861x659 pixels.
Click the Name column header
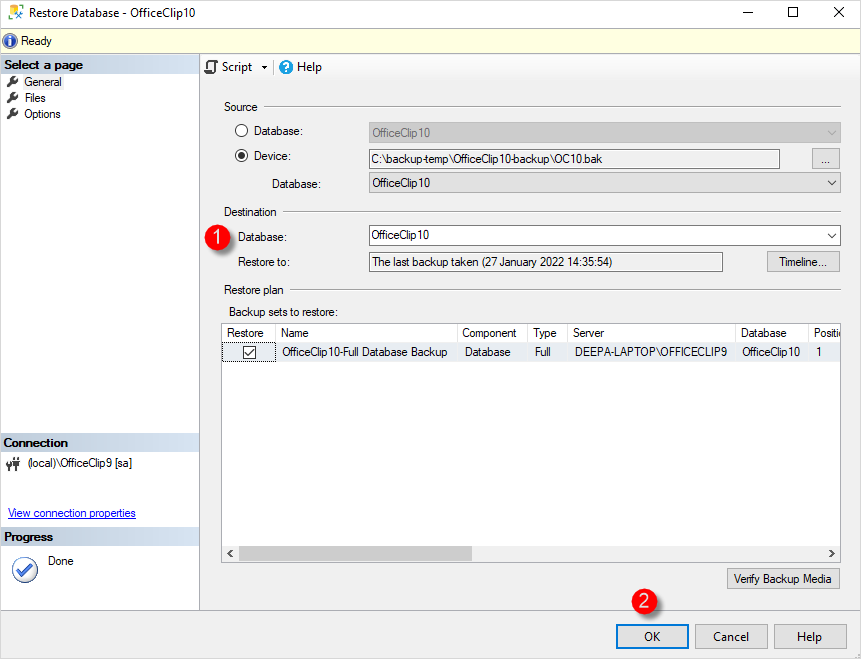tap(366, 333)
